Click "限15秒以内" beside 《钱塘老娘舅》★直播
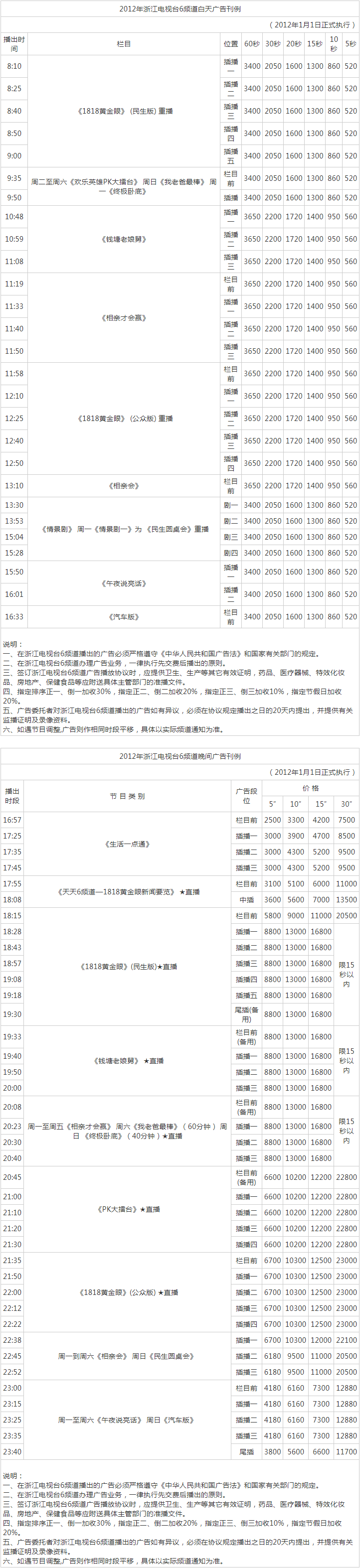The height and width of the screenshot is (1568, 360). click(x=346, y=1060)
